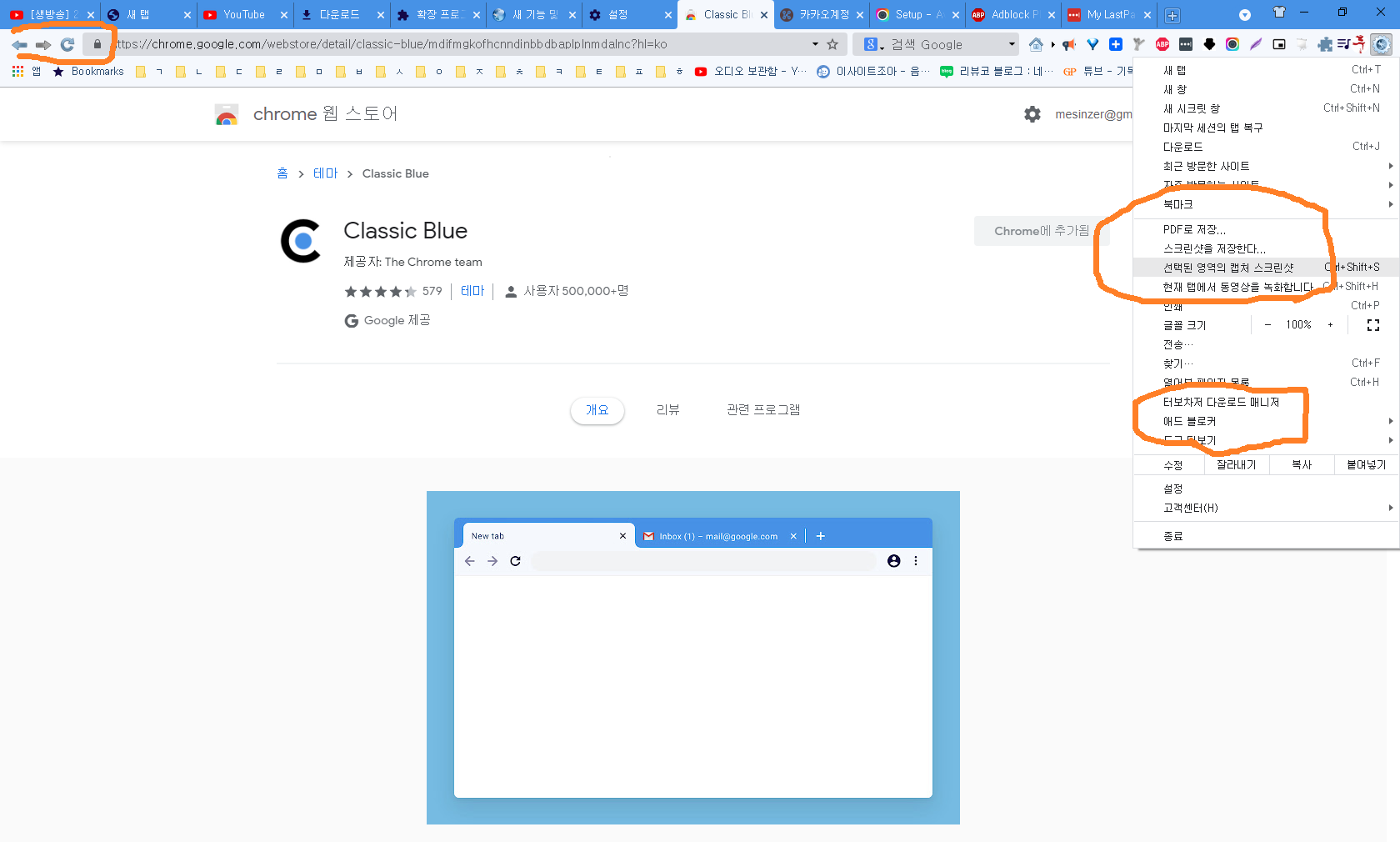This screenshot has height=842, width=1400.
Task: Open the music playlist queue icon
Action: [x=1344, y=44]
